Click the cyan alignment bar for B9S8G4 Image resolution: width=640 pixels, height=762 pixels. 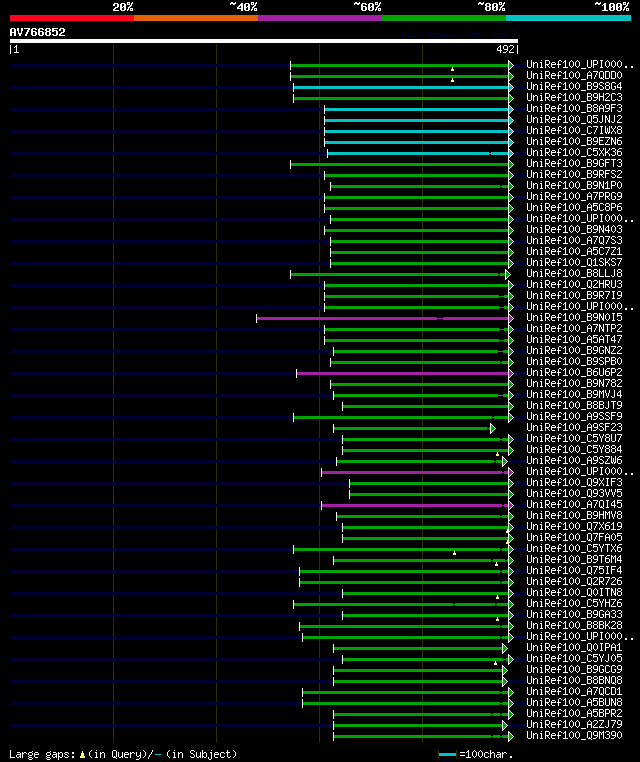pyautogui.click(x=401, y=87)
